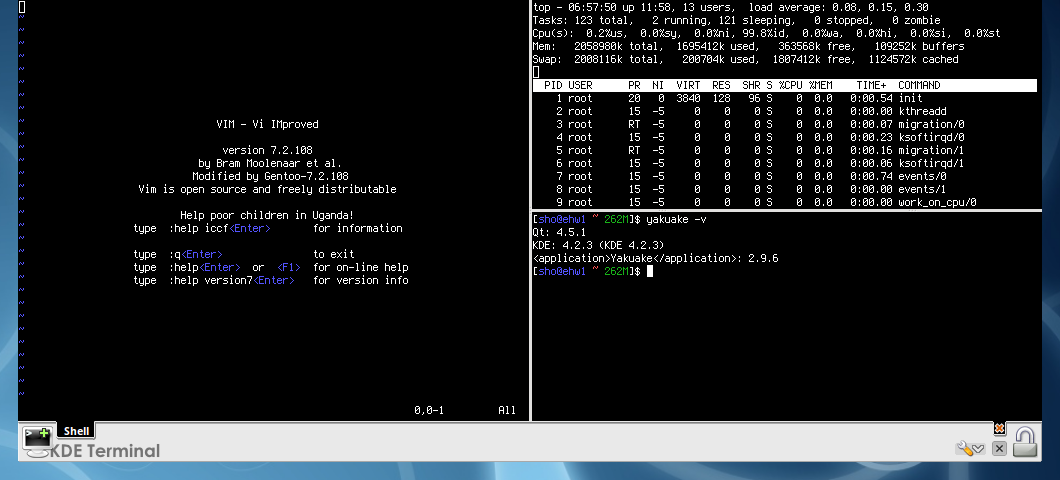
Task: Select the migration/1 process row
Action: 784,150
